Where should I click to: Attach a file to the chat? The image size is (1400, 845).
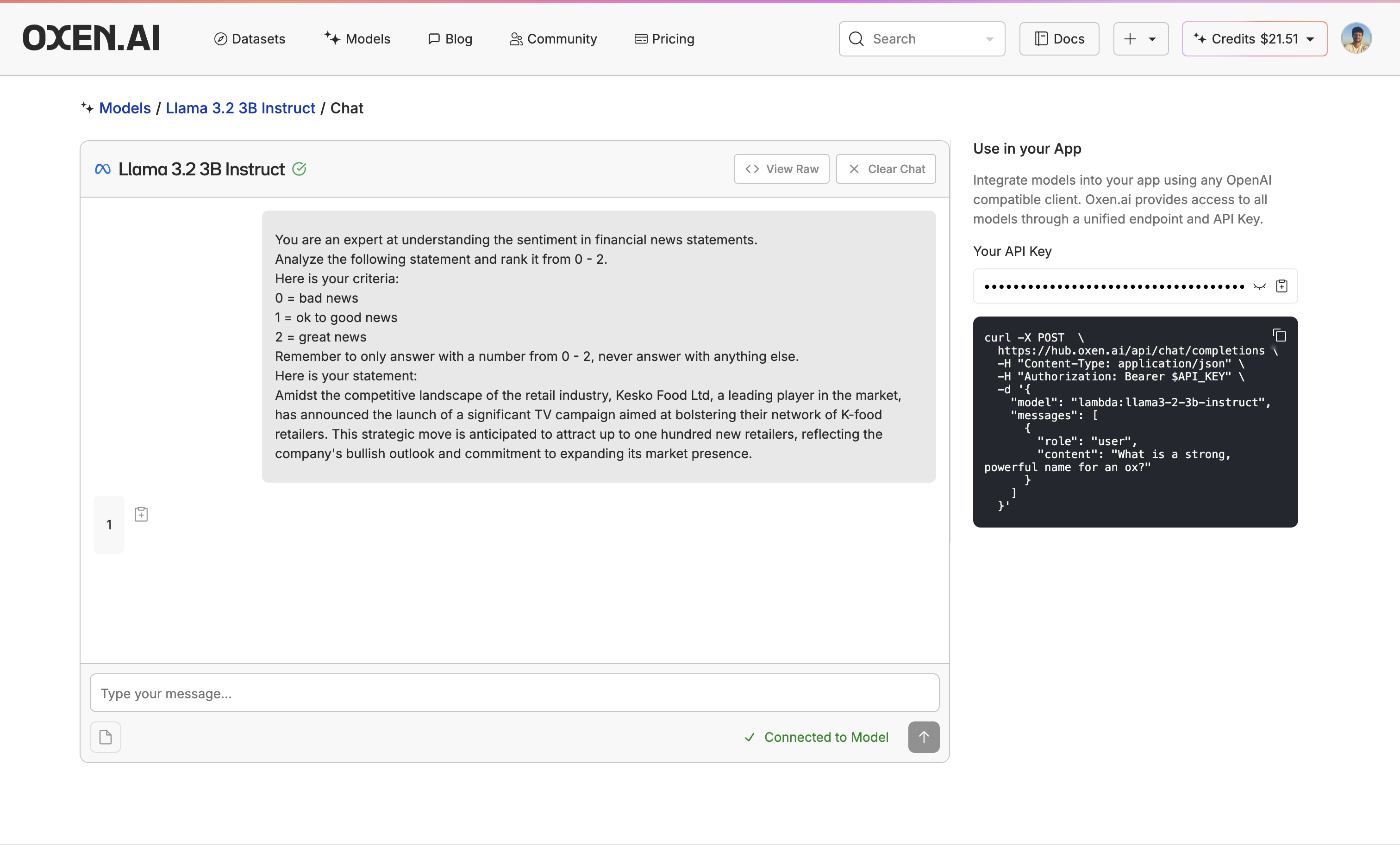[106, 737]
